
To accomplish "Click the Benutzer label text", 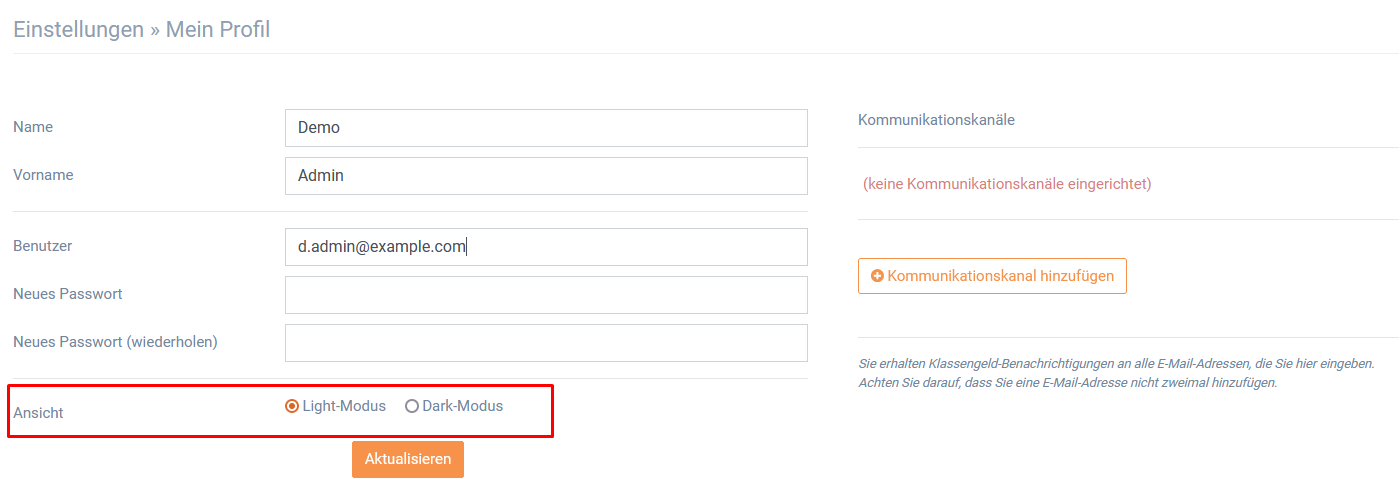I will pos(42,245).
